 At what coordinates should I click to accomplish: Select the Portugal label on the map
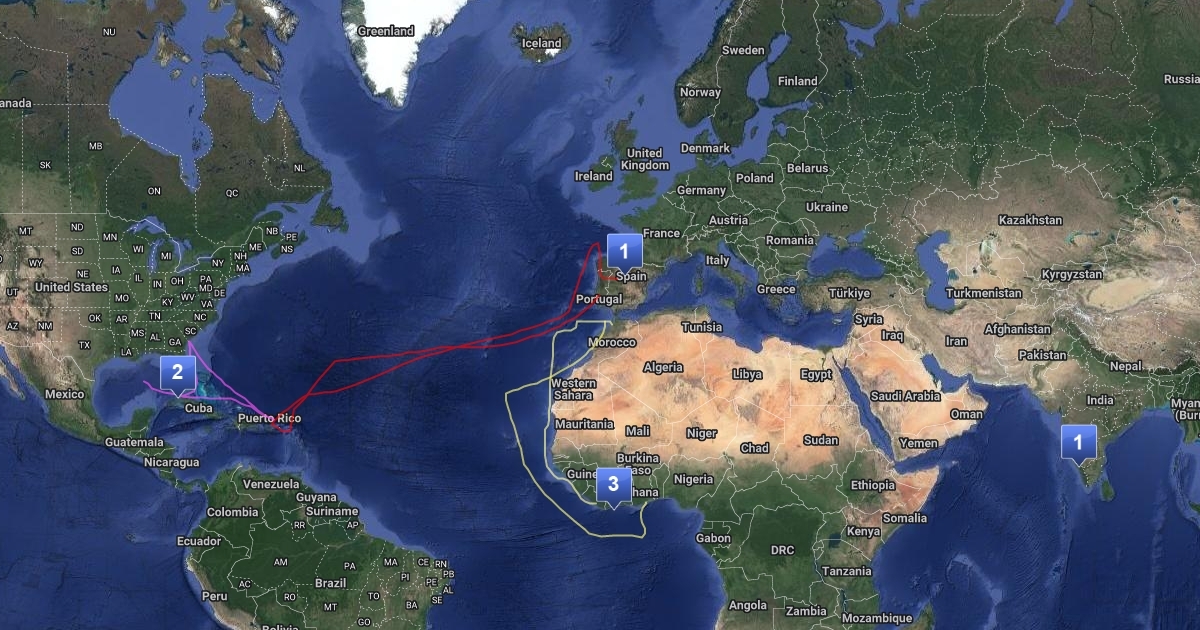pos(600,299)
